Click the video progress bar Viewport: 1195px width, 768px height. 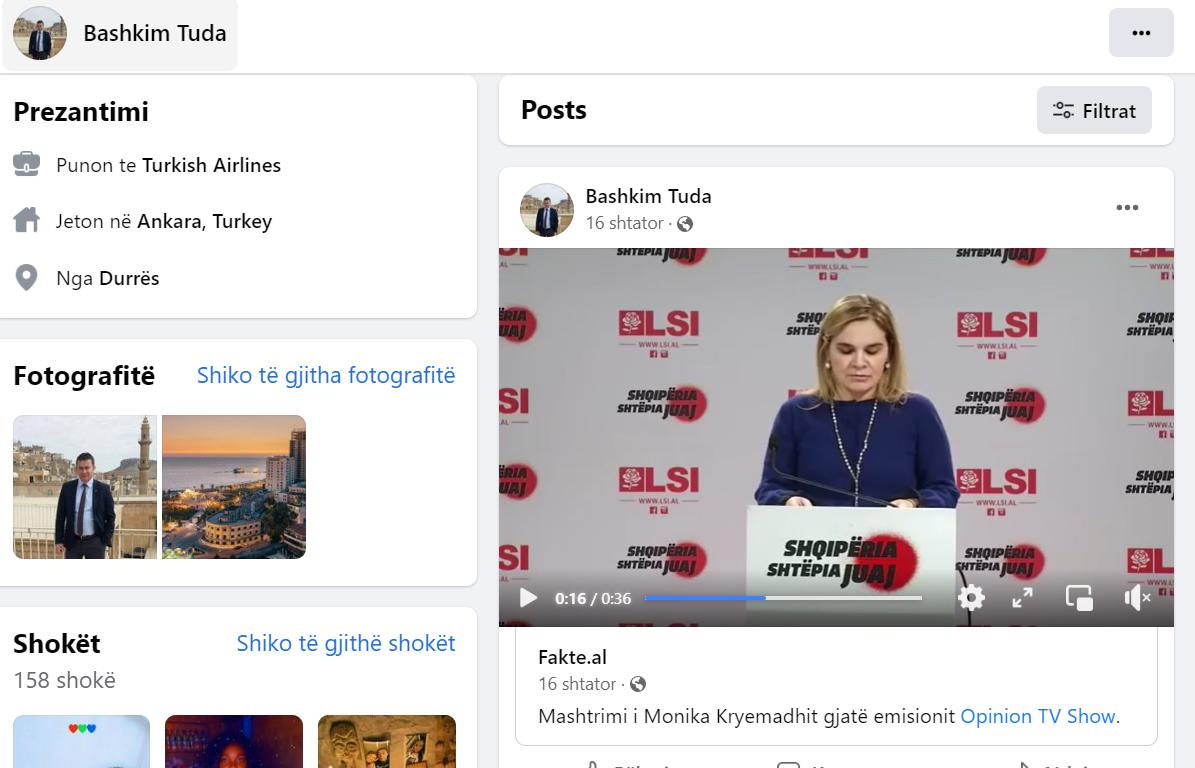(783, 598)
